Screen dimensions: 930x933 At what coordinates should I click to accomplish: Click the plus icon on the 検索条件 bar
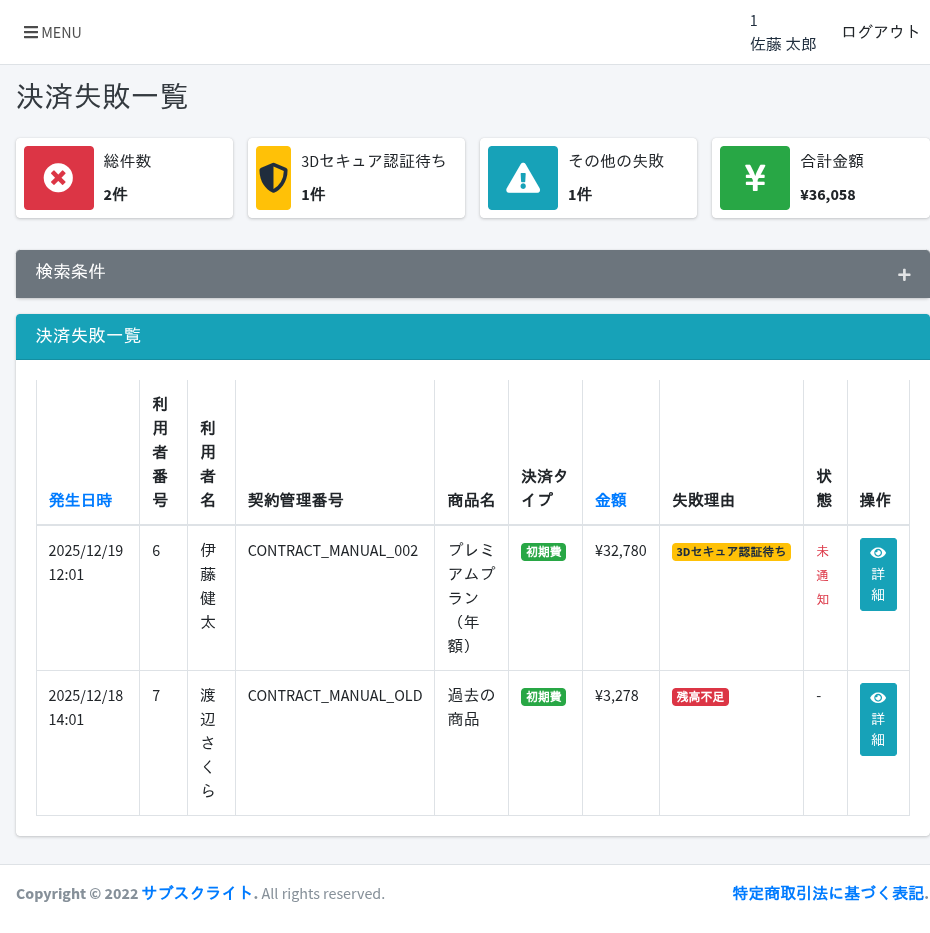click(904, 273)
